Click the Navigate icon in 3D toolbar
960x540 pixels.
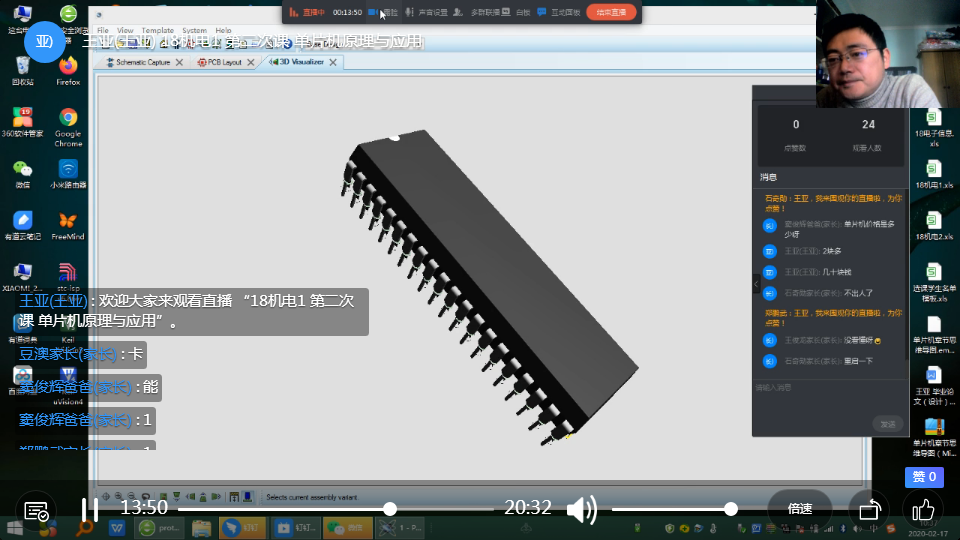coord(106,497)
